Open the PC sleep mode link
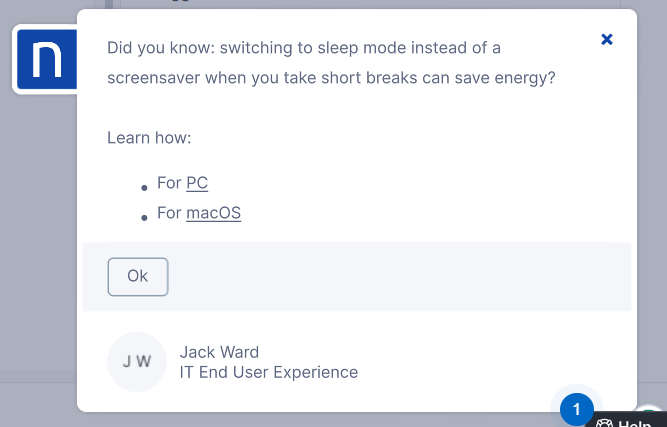Image resolution: width=667 pixels, height=427 pixels. (x=197, y=183)
